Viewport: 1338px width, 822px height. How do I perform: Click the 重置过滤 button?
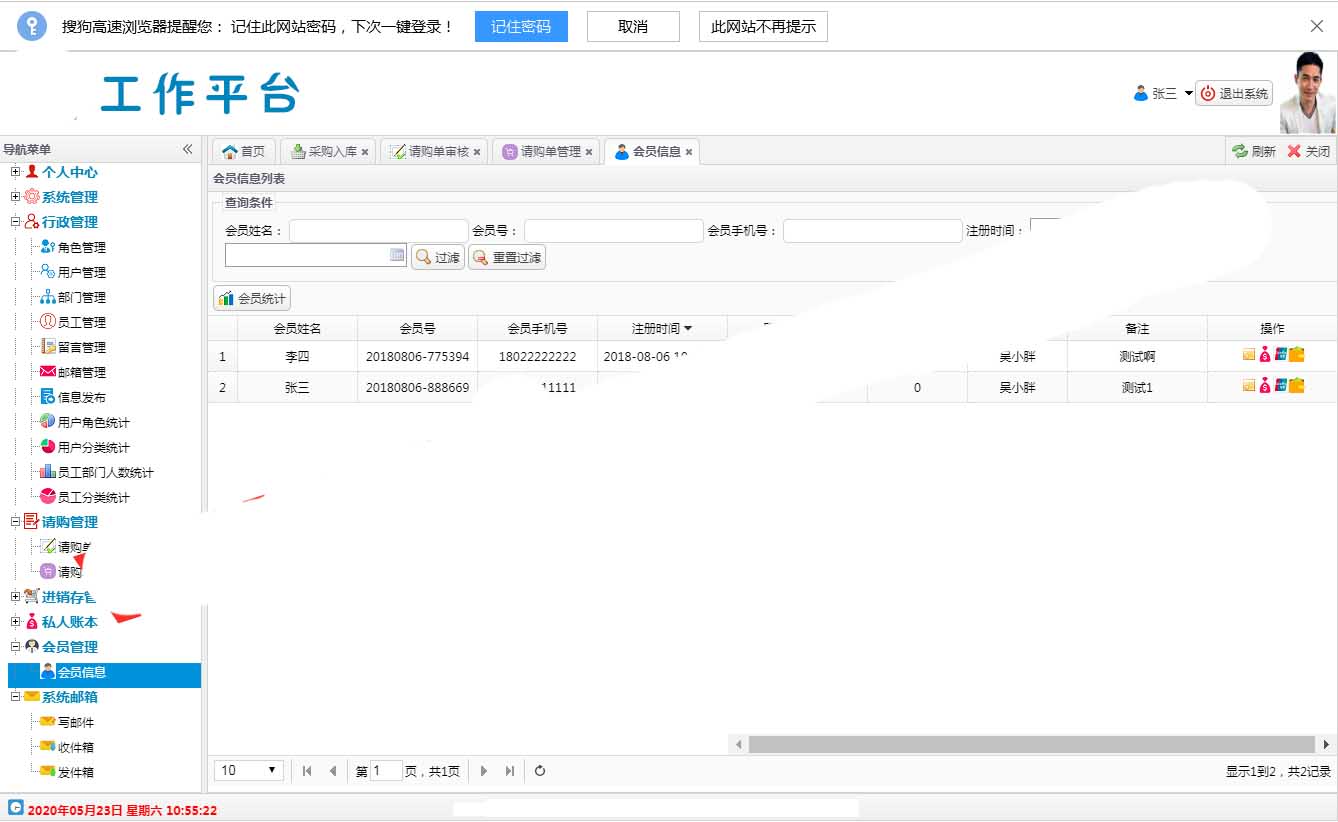(507, 258)
